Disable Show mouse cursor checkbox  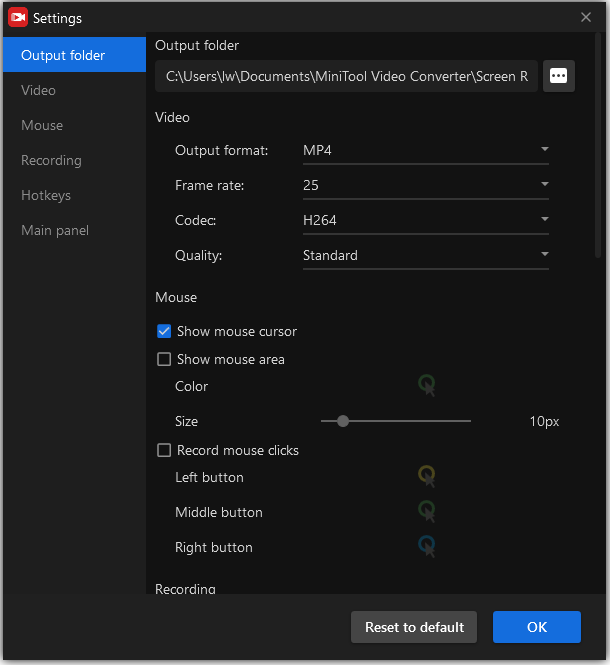(164, 331)
